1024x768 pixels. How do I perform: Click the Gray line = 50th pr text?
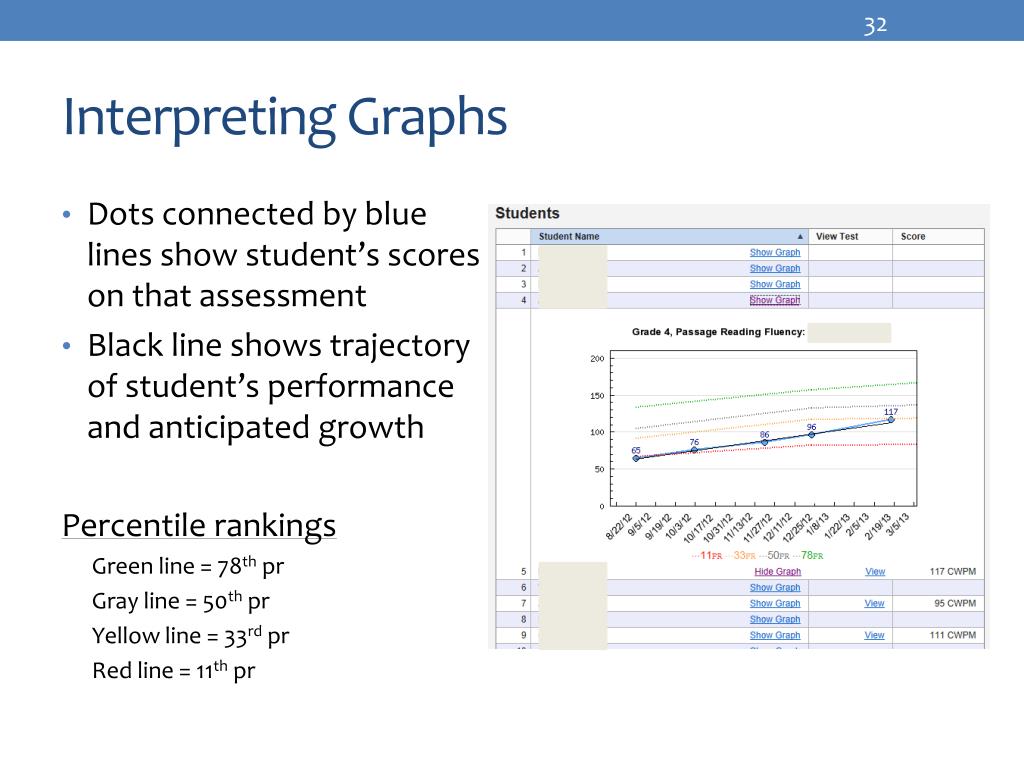pyautogui.click(x=180, y=600)
